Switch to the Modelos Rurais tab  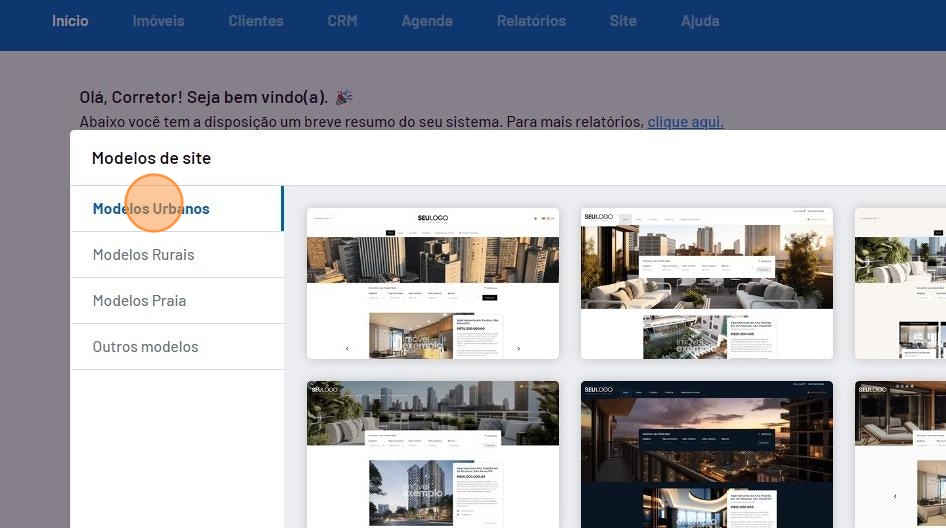(143, 255)
